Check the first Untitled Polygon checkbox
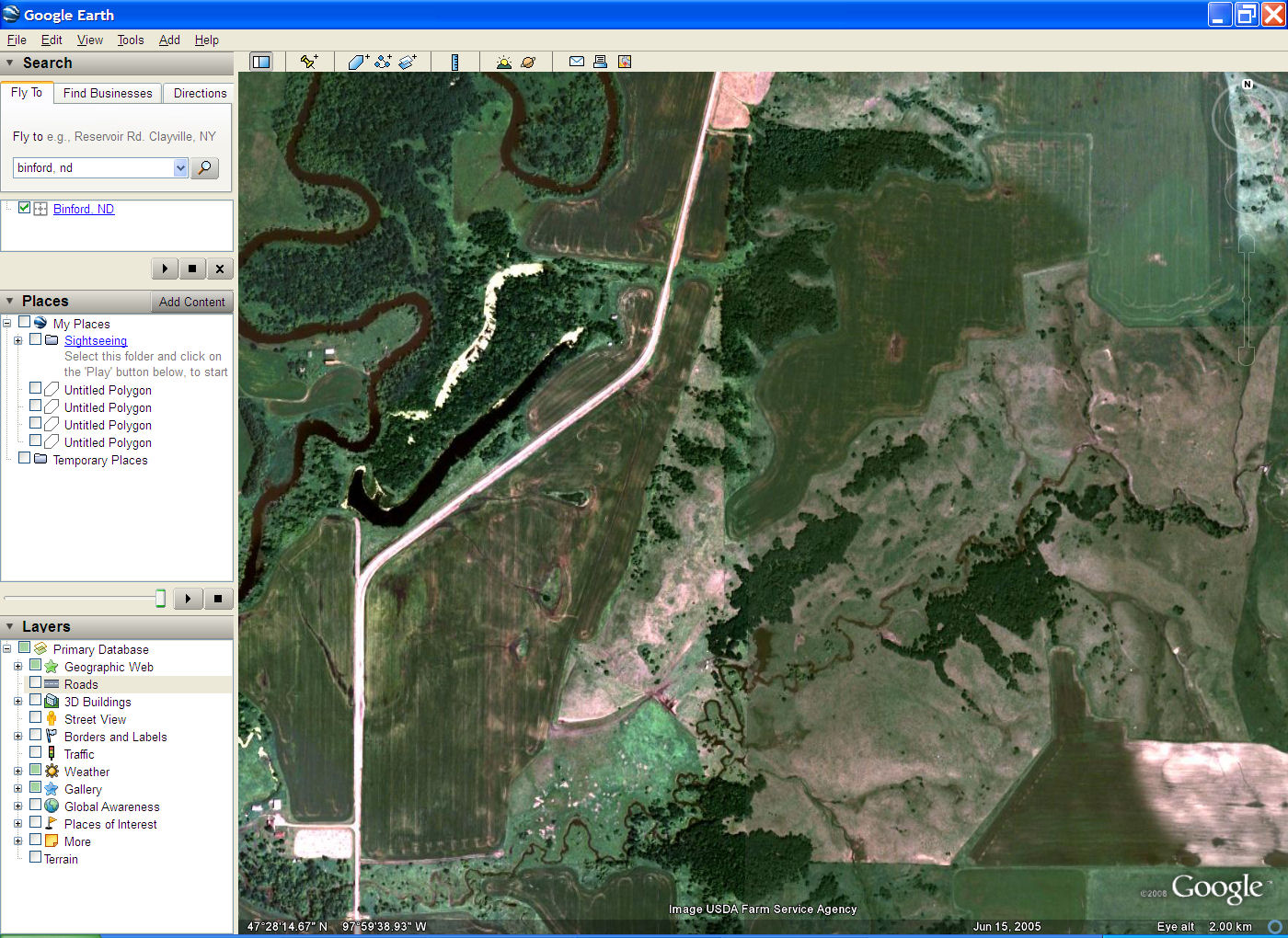 [x=35, y=388]
